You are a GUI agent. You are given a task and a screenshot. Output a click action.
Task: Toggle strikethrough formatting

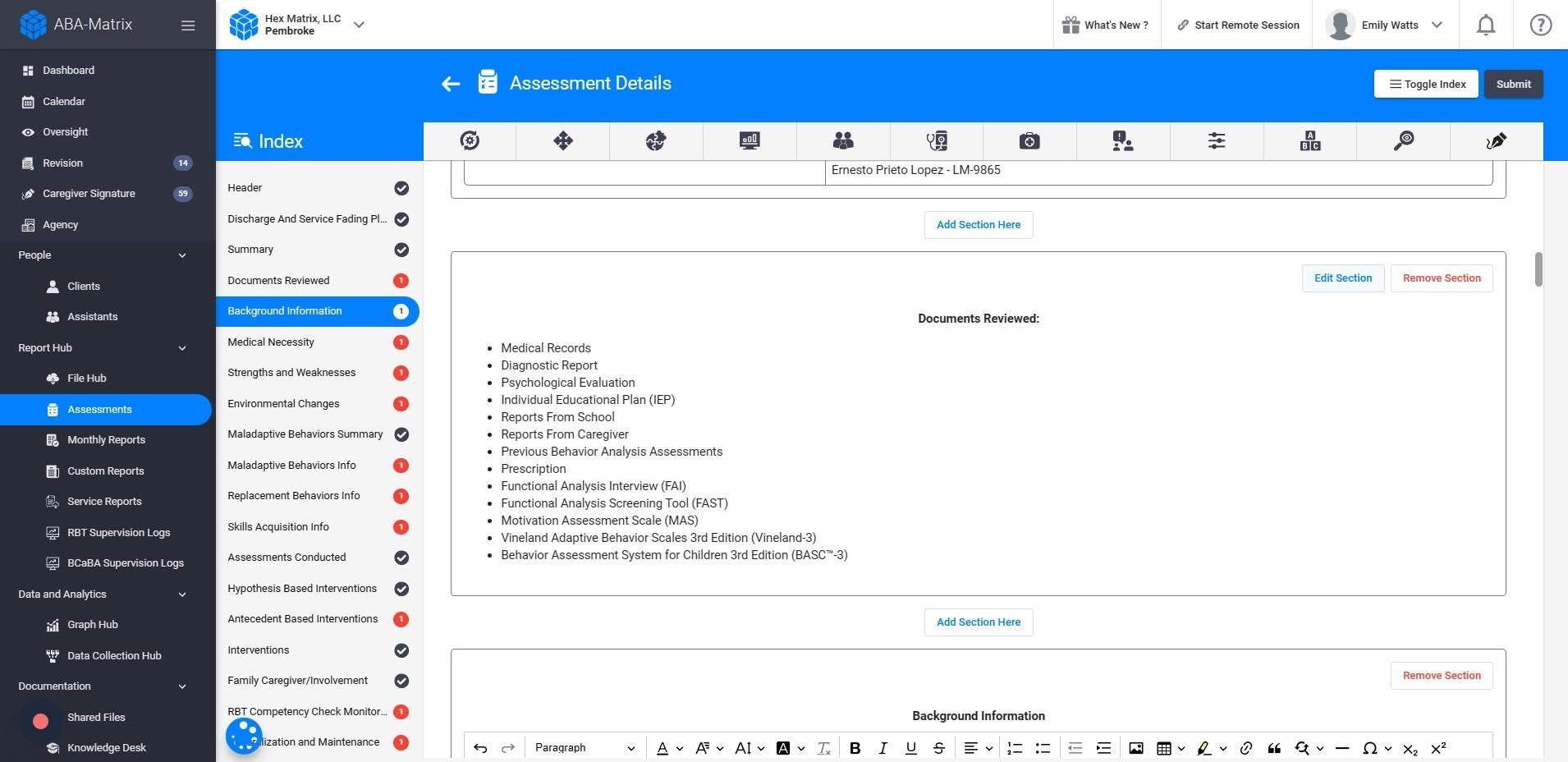[x=939, y=748]
